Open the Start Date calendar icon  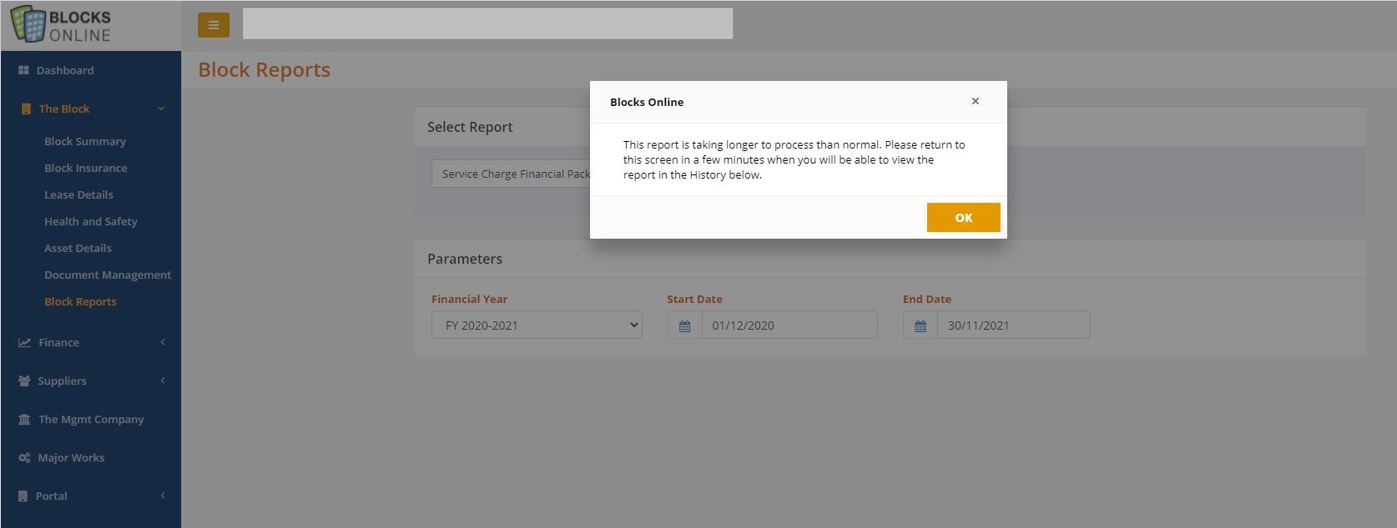pyautogui.click(x=685, y=326)
